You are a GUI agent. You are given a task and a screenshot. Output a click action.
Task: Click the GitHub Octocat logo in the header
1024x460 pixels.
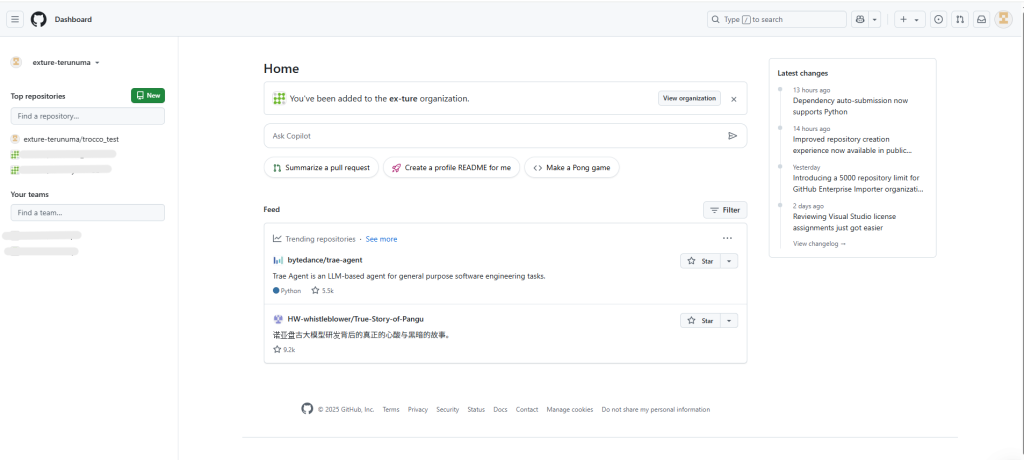coord(39,20)
